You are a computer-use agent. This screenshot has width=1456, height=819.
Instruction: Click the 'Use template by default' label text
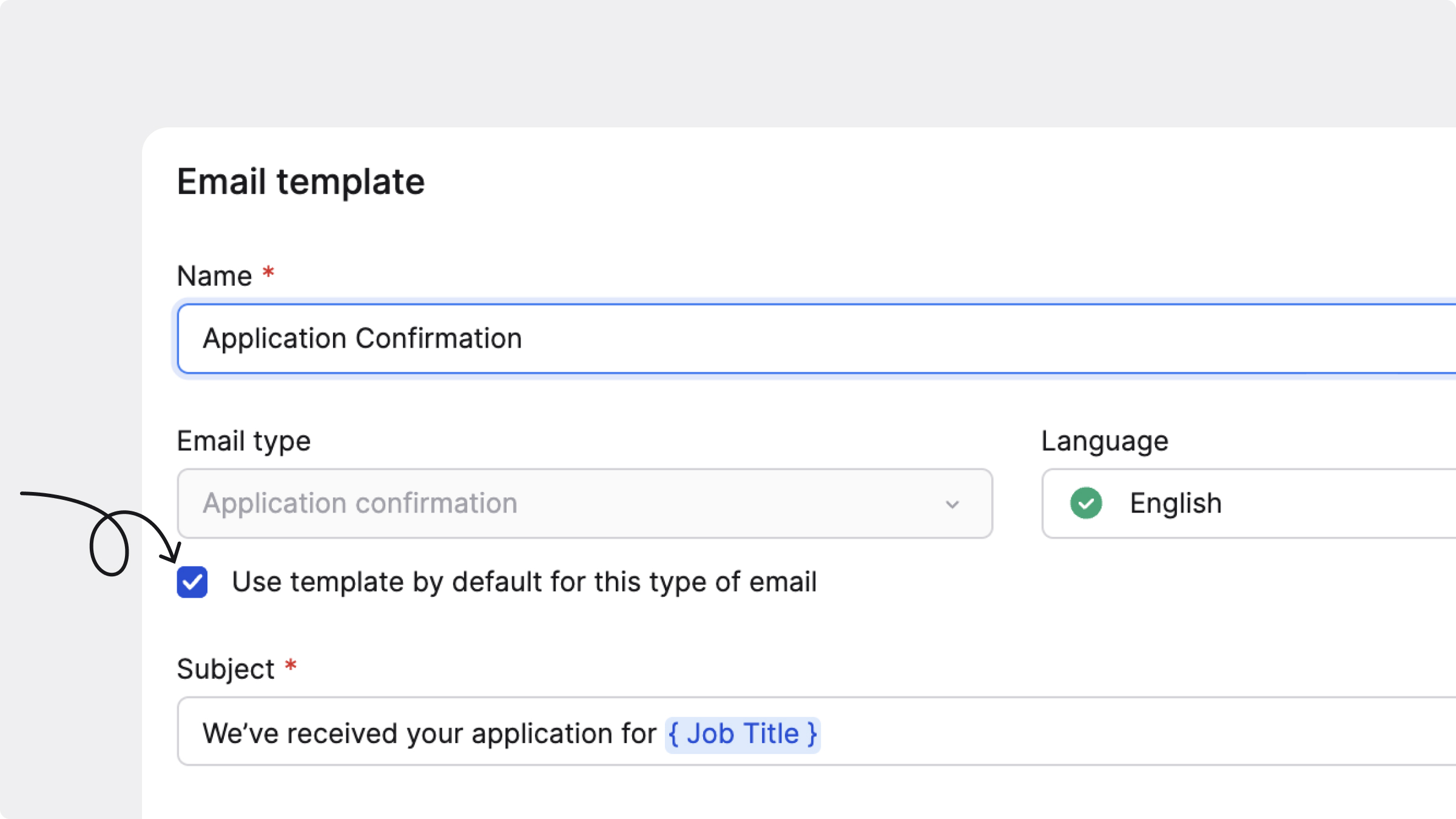(524, 582)
